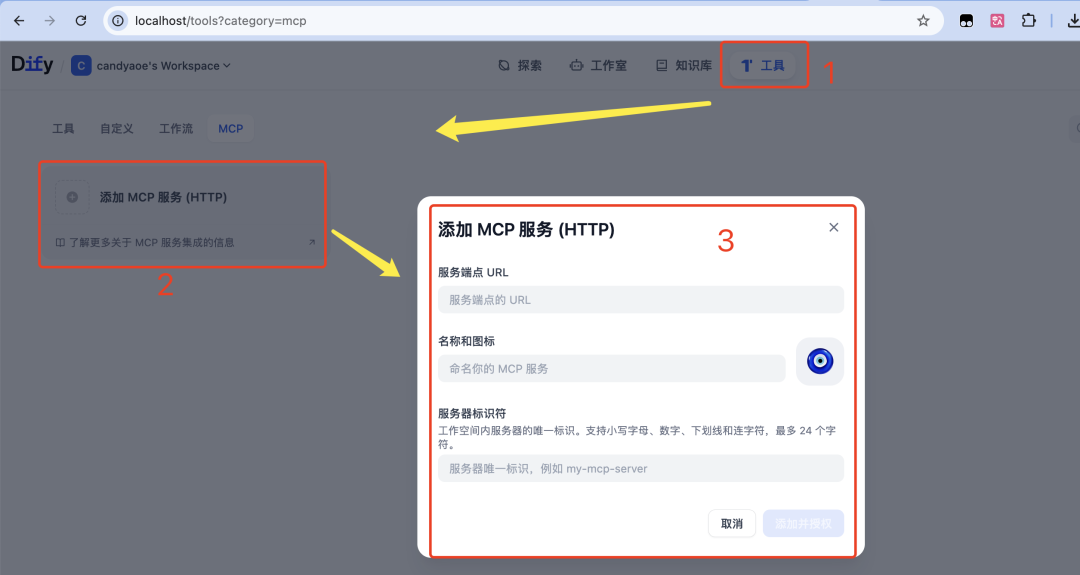Bookmark this page with the star icon
This screenshot has width=1080, height=575.
pos(923,21)
